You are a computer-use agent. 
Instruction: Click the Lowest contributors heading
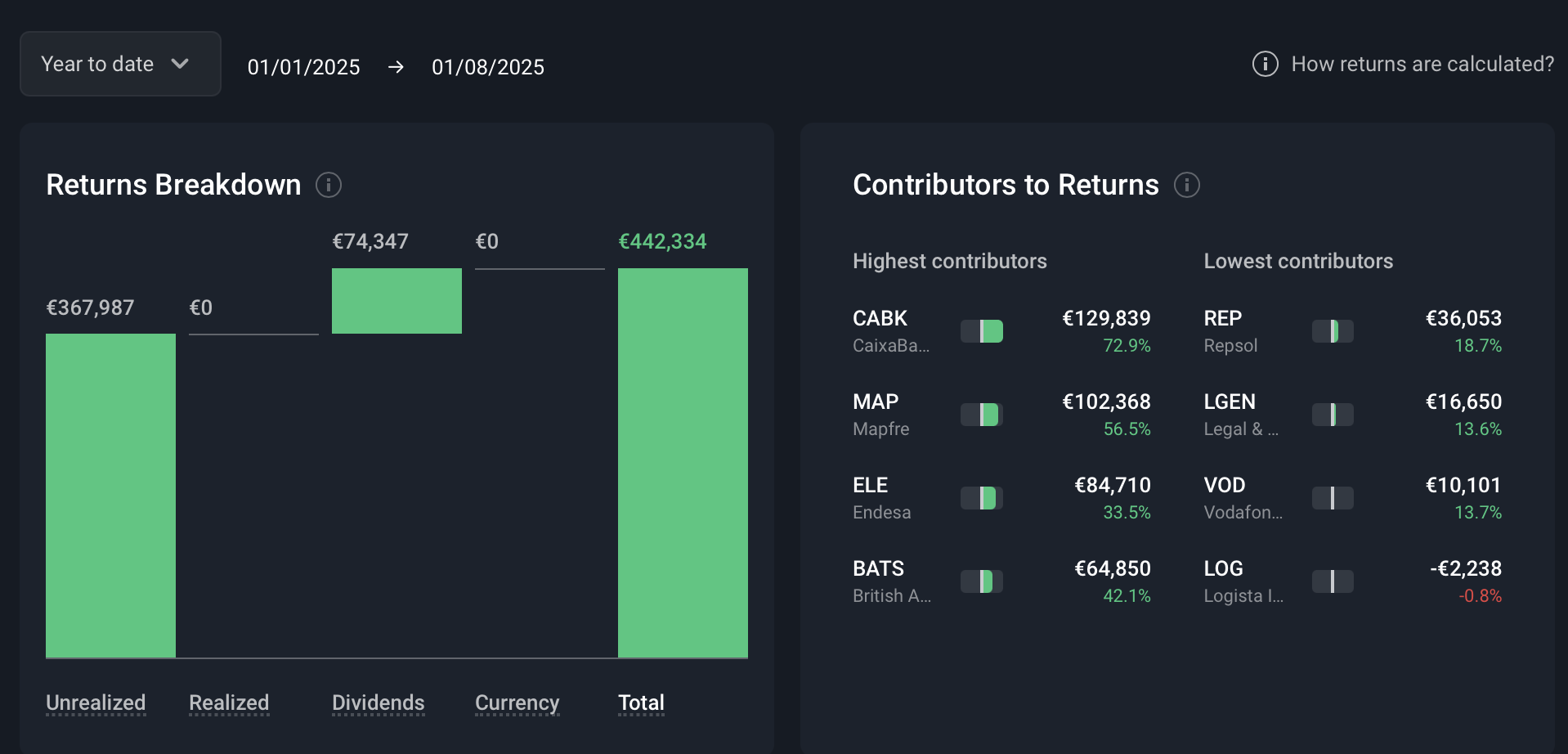pyautogui.click(x=1298, y=261)
